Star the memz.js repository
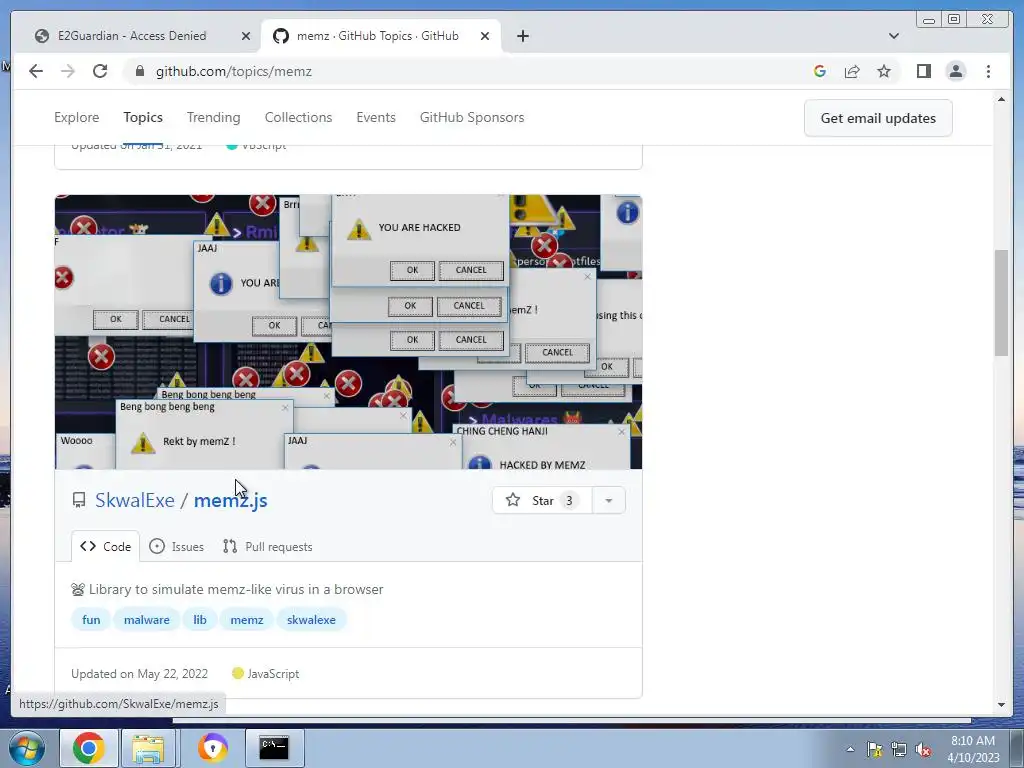 tap(542, 500)
